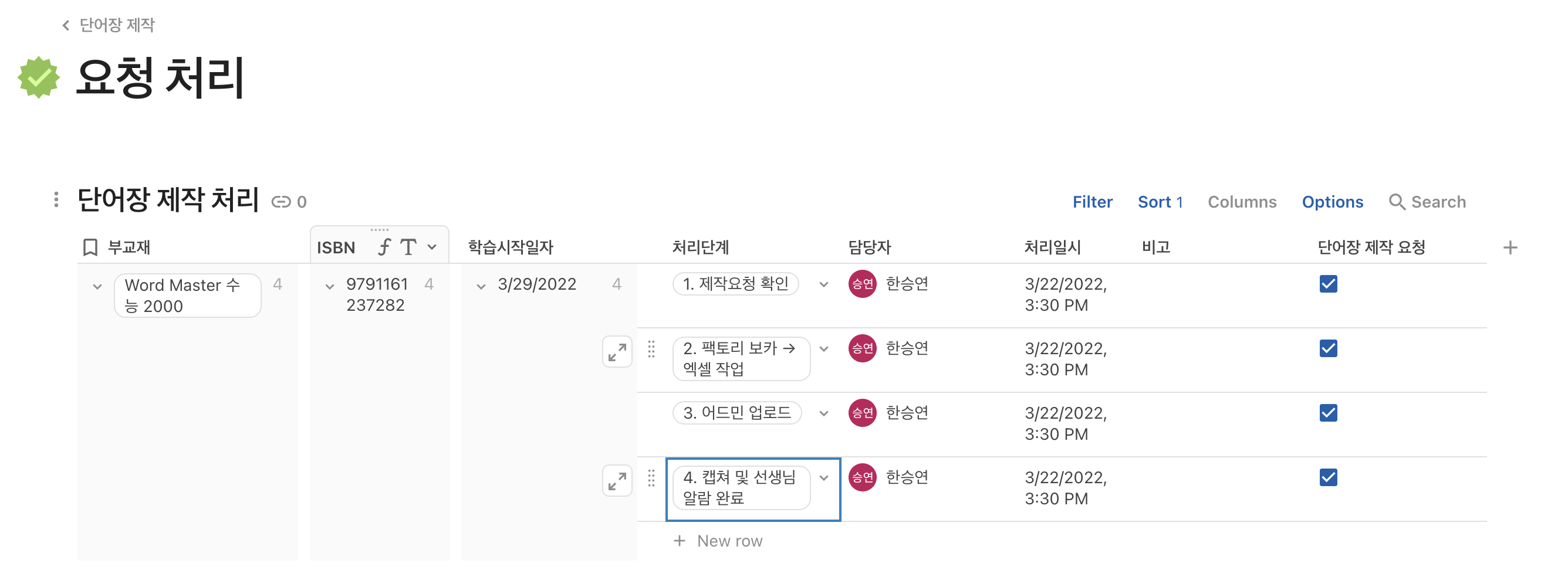
Task: Click 한승연's 승연 avatar on the third row
Action: pos(862,412)
